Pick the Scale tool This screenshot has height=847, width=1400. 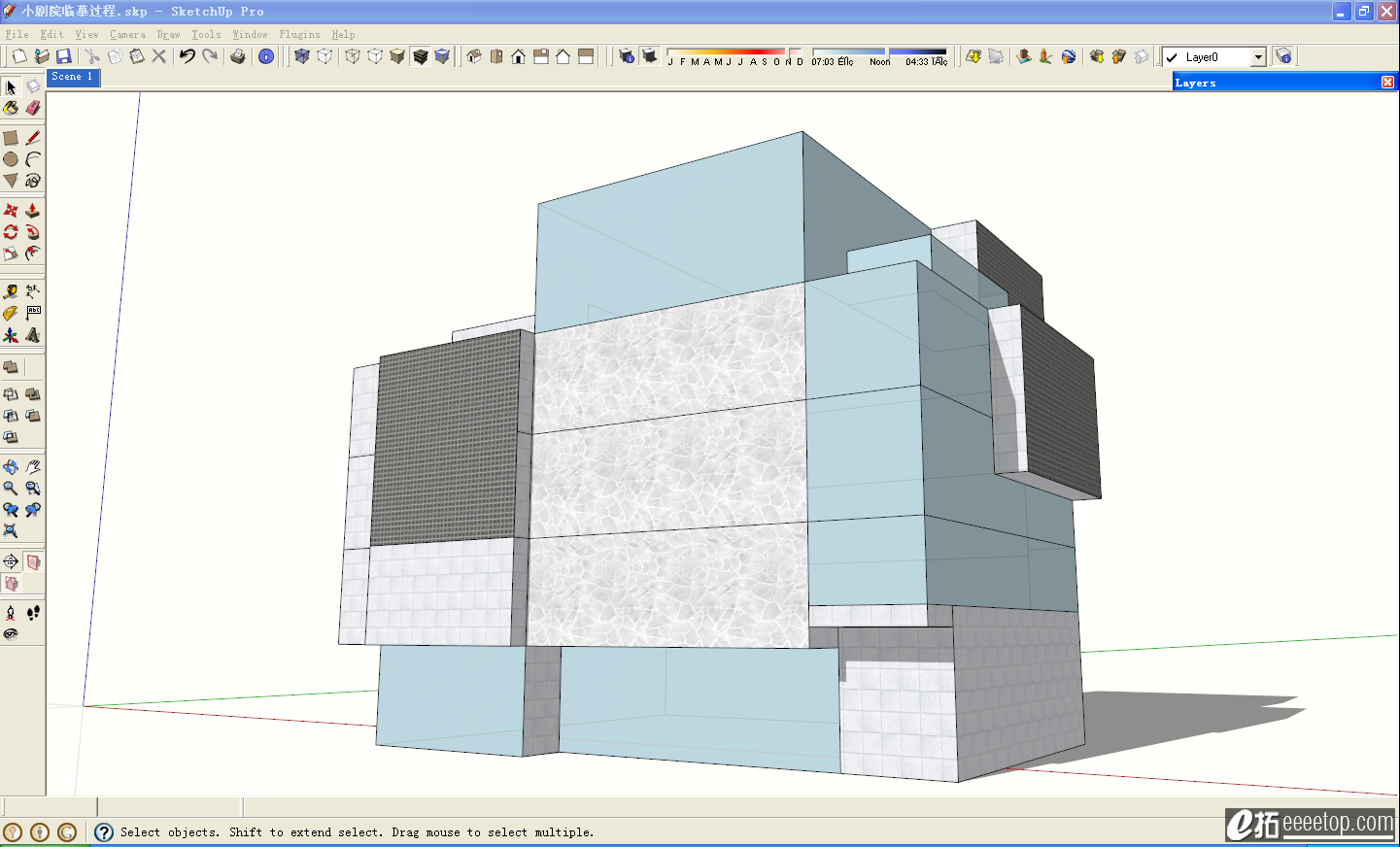click(11, 254)
